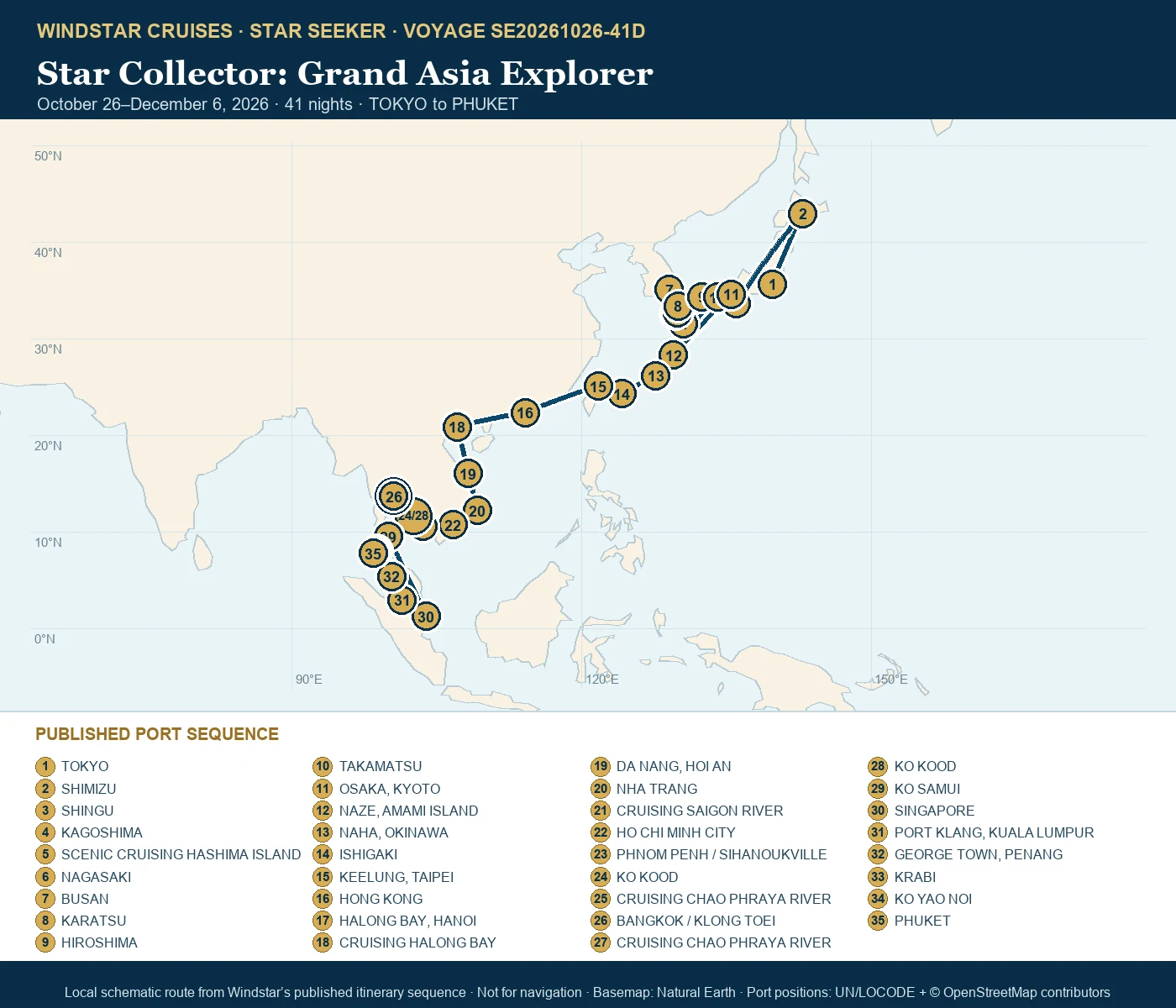Click the basemap attribution footer text
Image resolution: width=1176 pixels, height=1008 pixels.
pyautogui.click(x=587, y=993)
